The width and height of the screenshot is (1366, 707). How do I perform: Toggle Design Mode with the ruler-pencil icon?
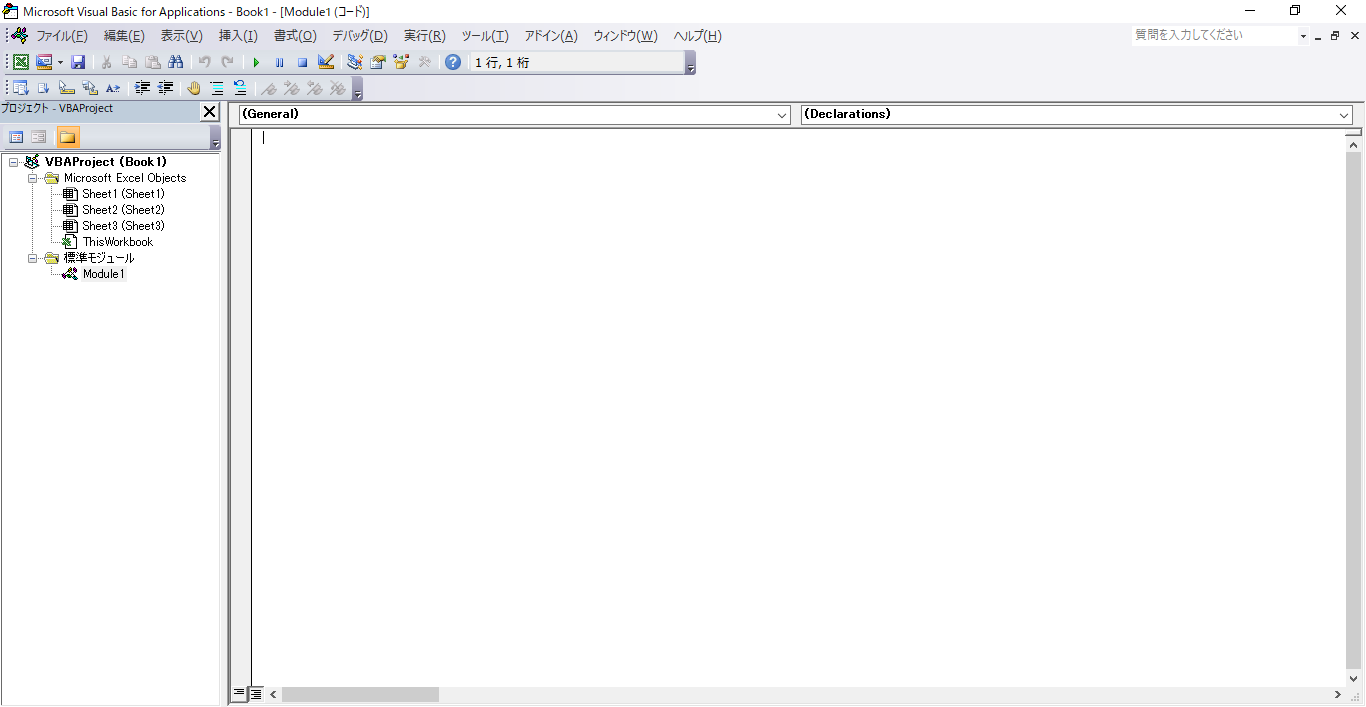326,62
